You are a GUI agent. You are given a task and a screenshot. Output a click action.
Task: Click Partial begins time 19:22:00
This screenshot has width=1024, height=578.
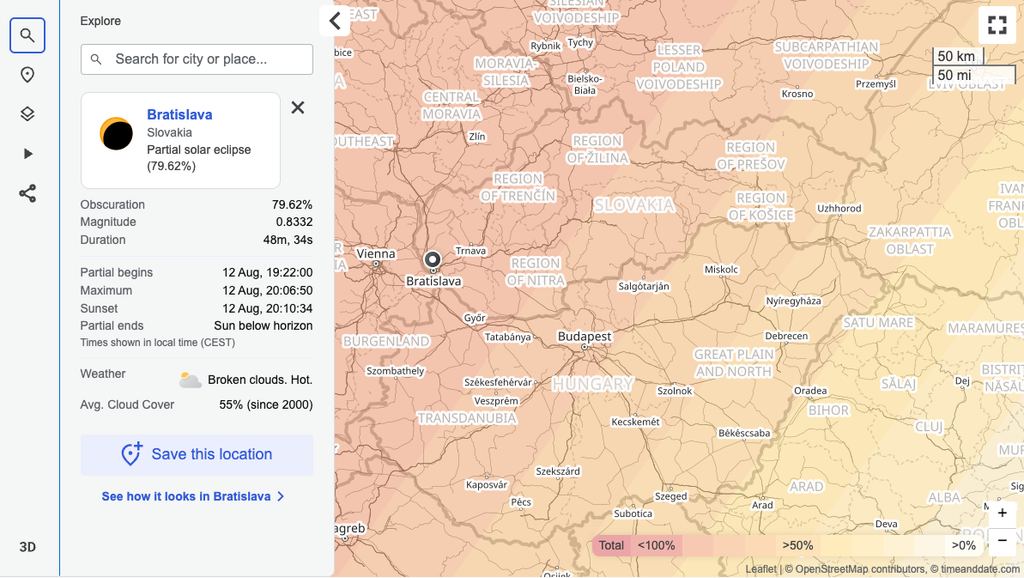point(267,272)
